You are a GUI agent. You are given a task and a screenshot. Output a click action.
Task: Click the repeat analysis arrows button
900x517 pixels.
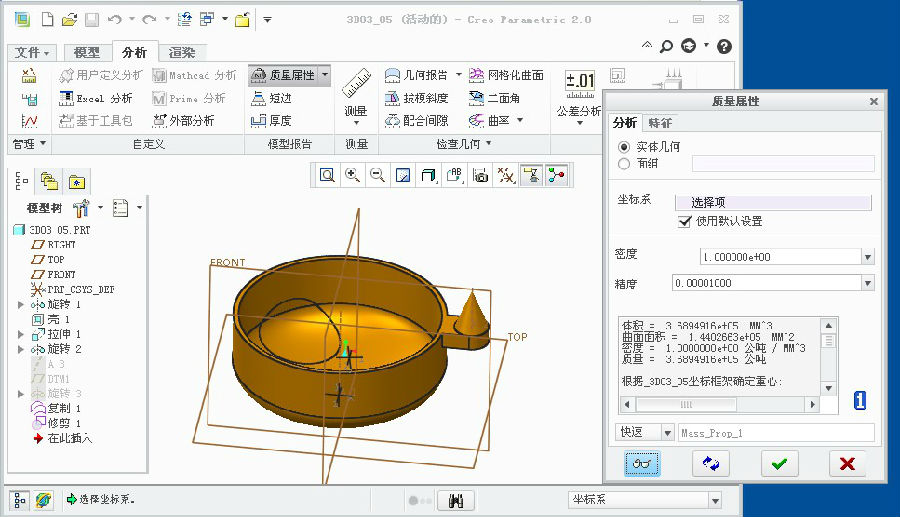point(711,463)
